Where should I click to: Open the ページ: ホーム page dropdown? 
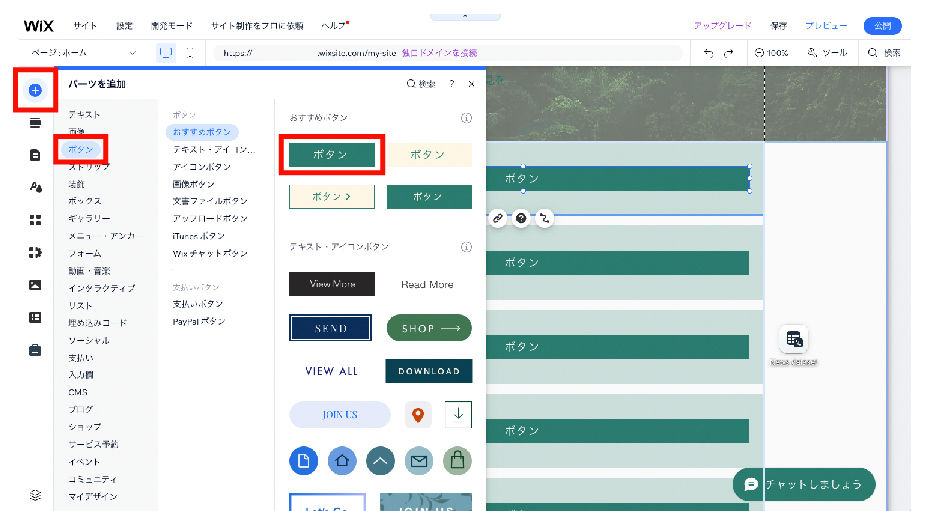84,53
